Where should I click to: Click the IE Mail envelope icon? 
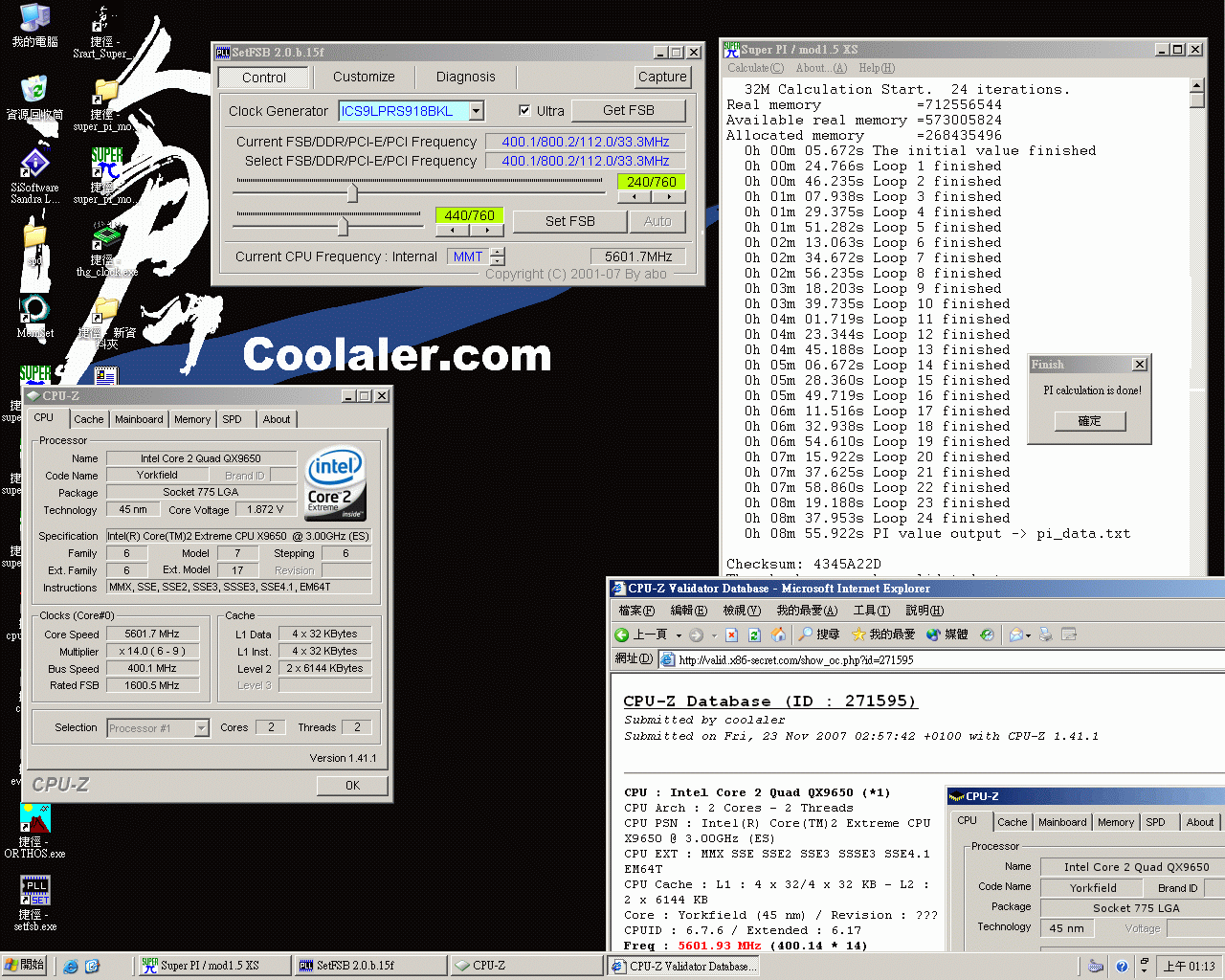[x=1016, y=635]
